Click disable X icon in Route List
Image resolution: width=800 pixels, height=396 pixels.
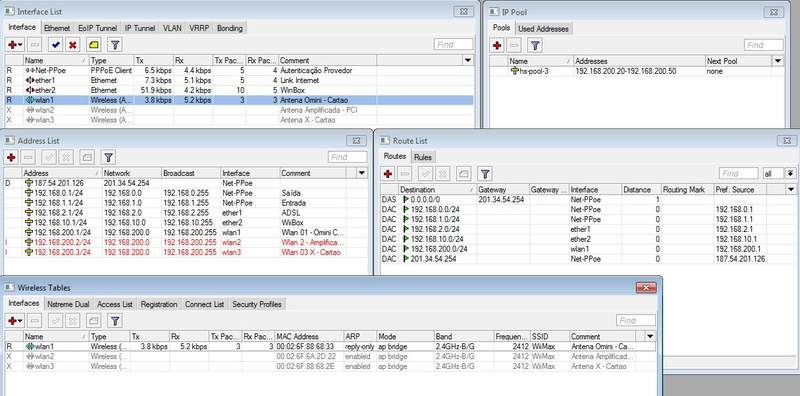443,174
